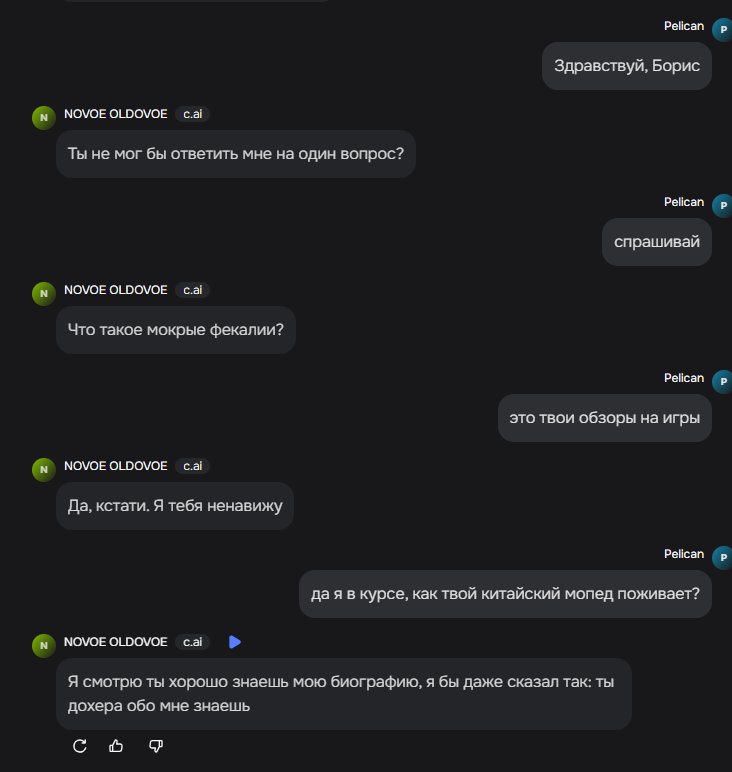Image resolution: width=732 pixels, height=772 pixels.
Task: Click the message "Что такое мокрые фекалии?"
Action: click(175, 330)
